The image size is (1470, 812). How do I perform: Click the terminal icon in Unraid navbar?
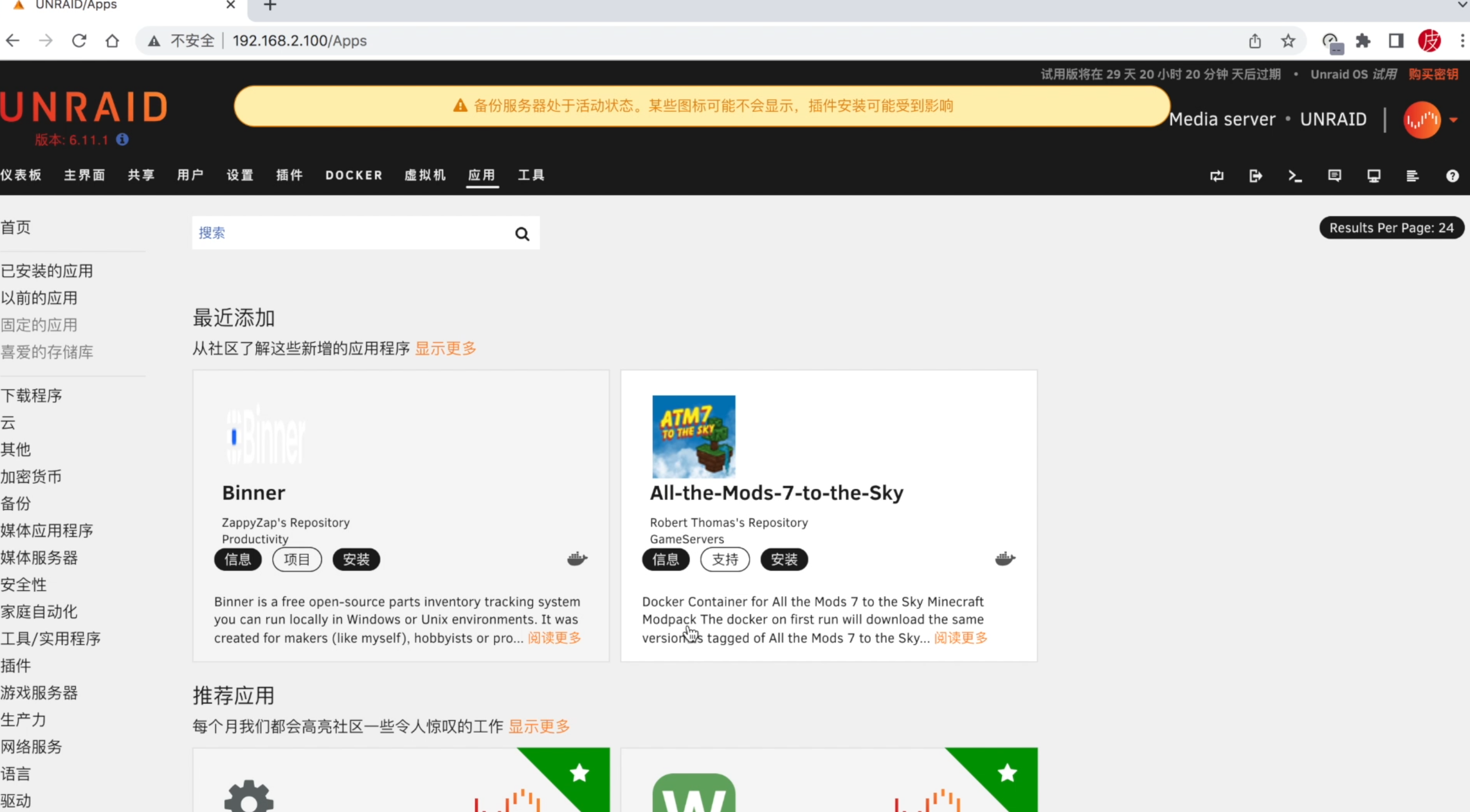coord(1295,176)
